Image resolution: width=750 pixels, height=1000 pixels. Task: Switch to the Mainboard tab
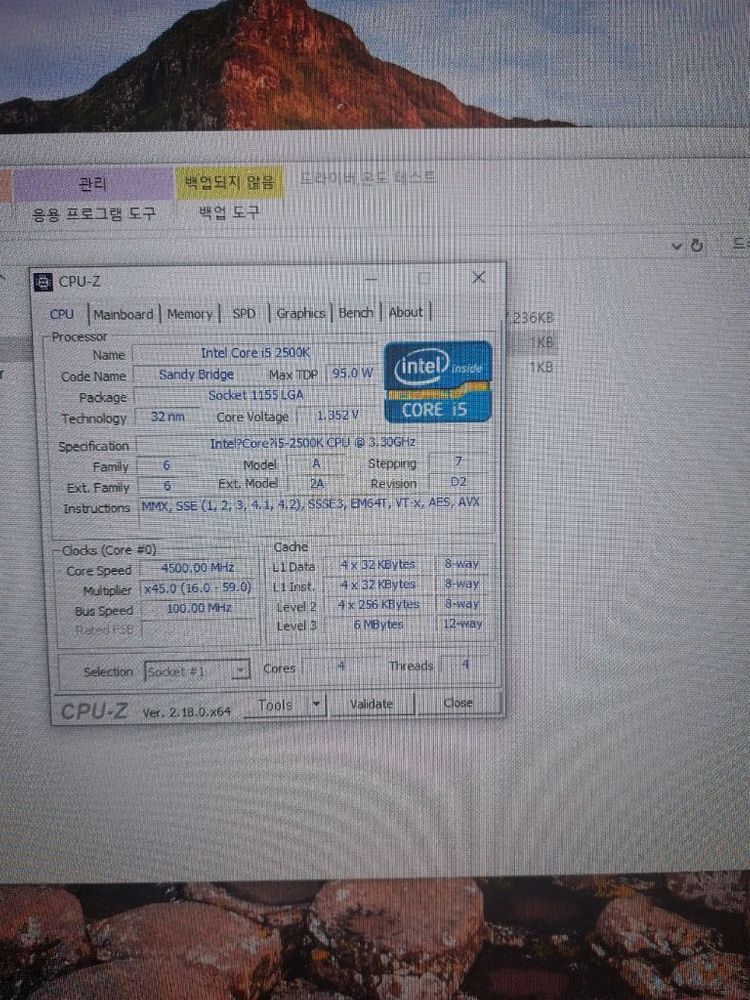pos(123,314)
